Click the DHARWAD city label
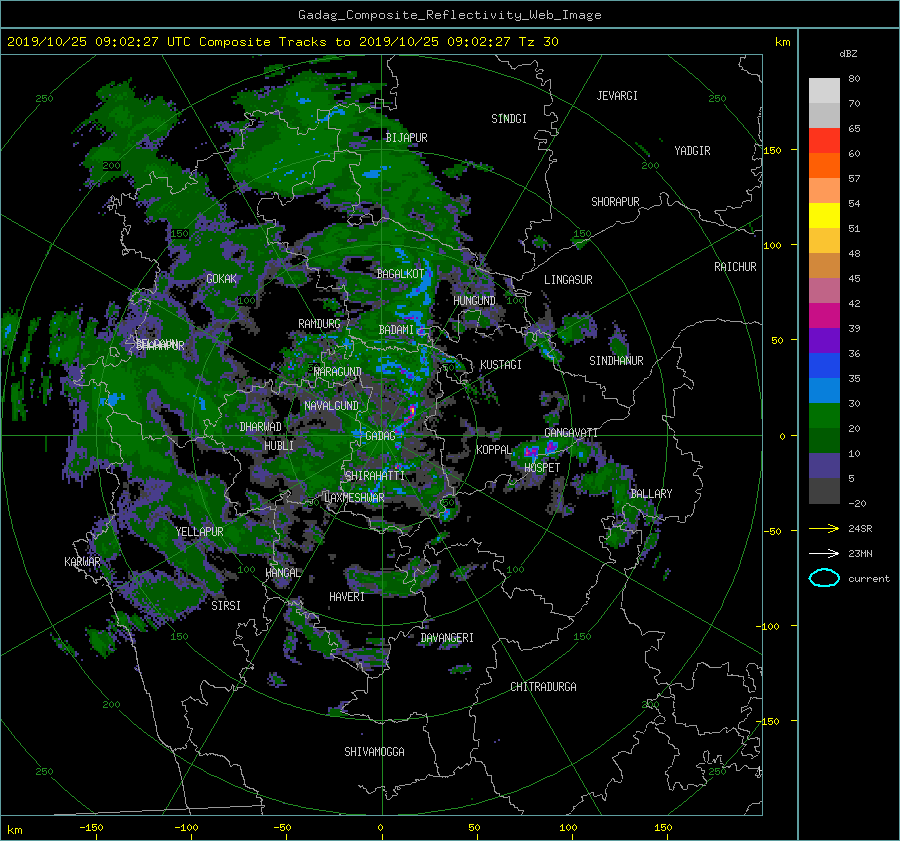 point(261,427)
